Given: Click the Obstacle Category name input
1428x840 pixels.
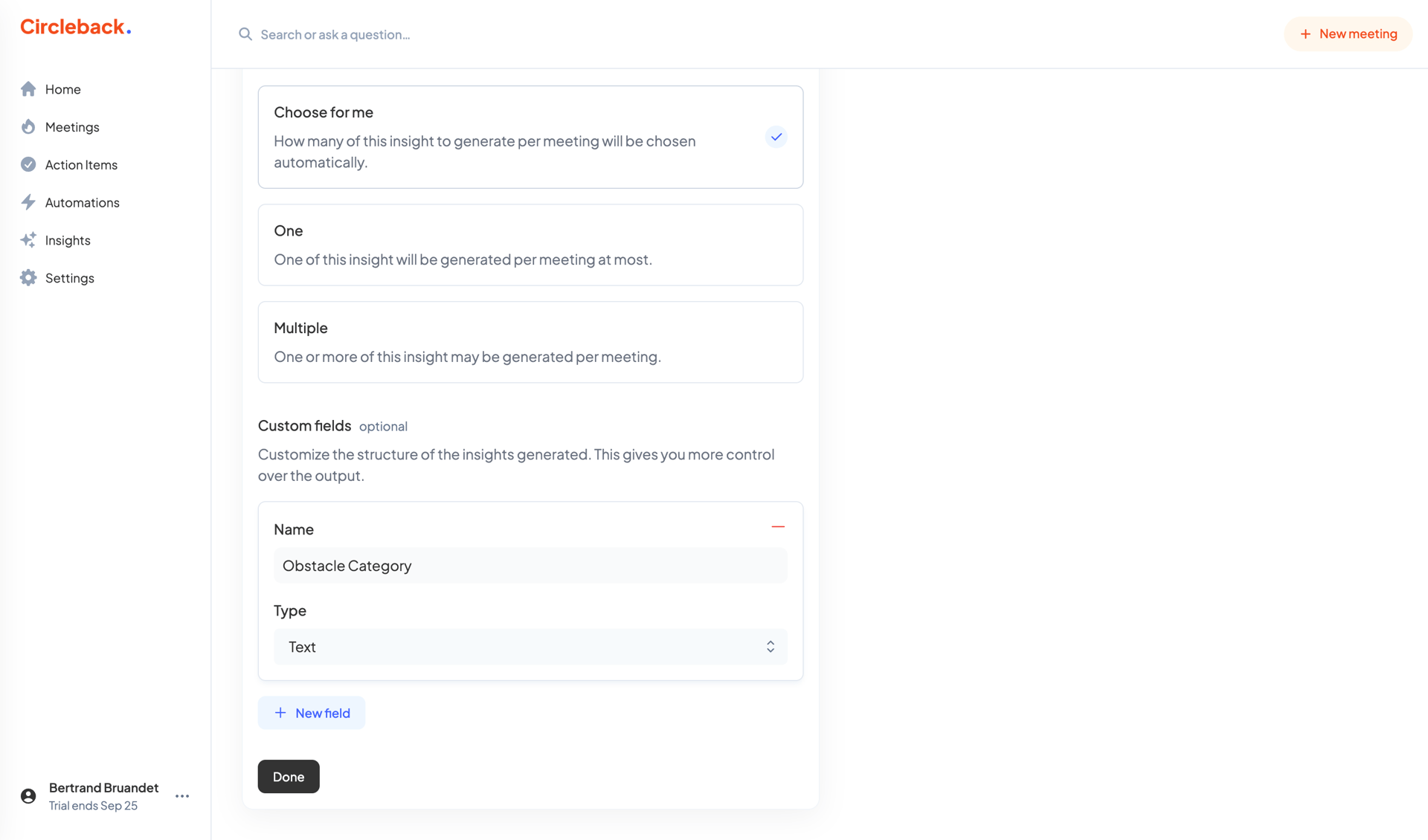Looking at the screenshot, I should (530, 565).
